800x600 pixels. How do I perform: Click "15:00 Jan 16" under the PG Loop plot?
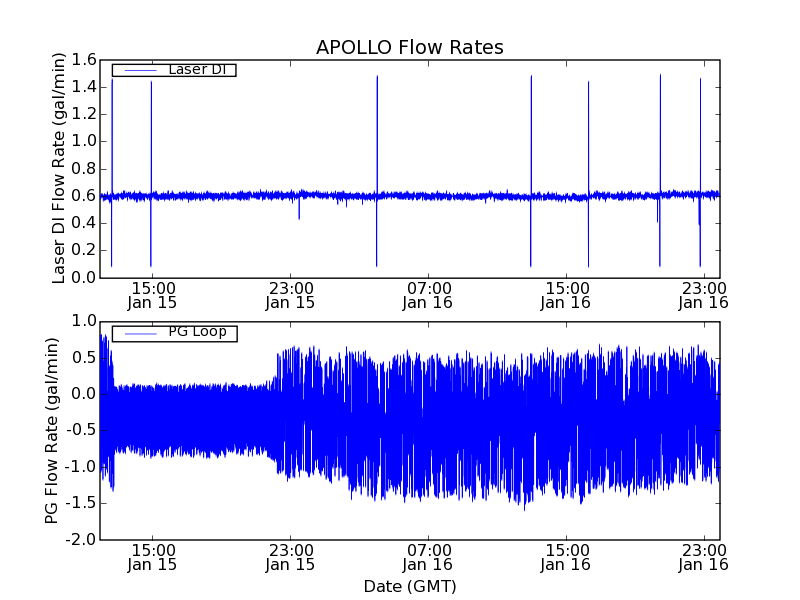point(566,558)
